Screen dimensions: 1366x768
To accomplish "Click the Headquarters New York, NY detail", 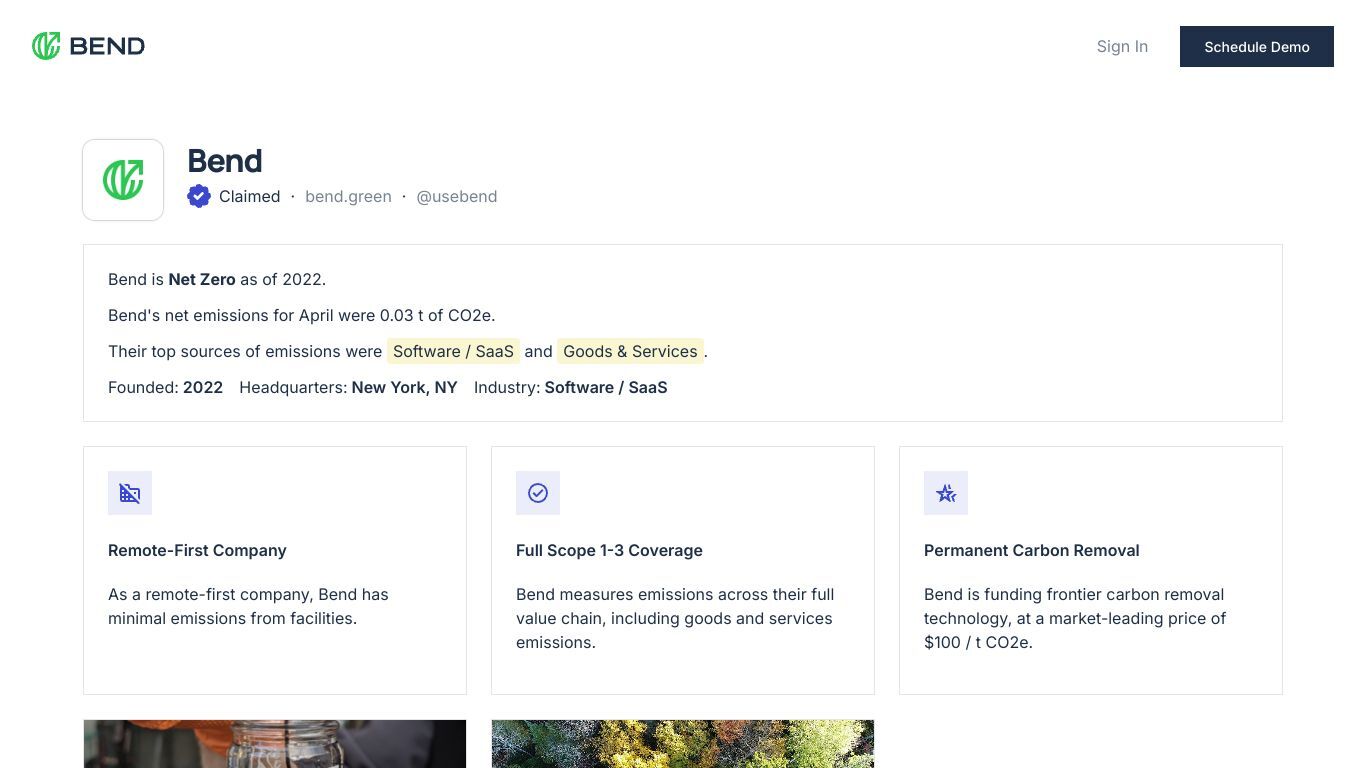I will pos(348,387).
